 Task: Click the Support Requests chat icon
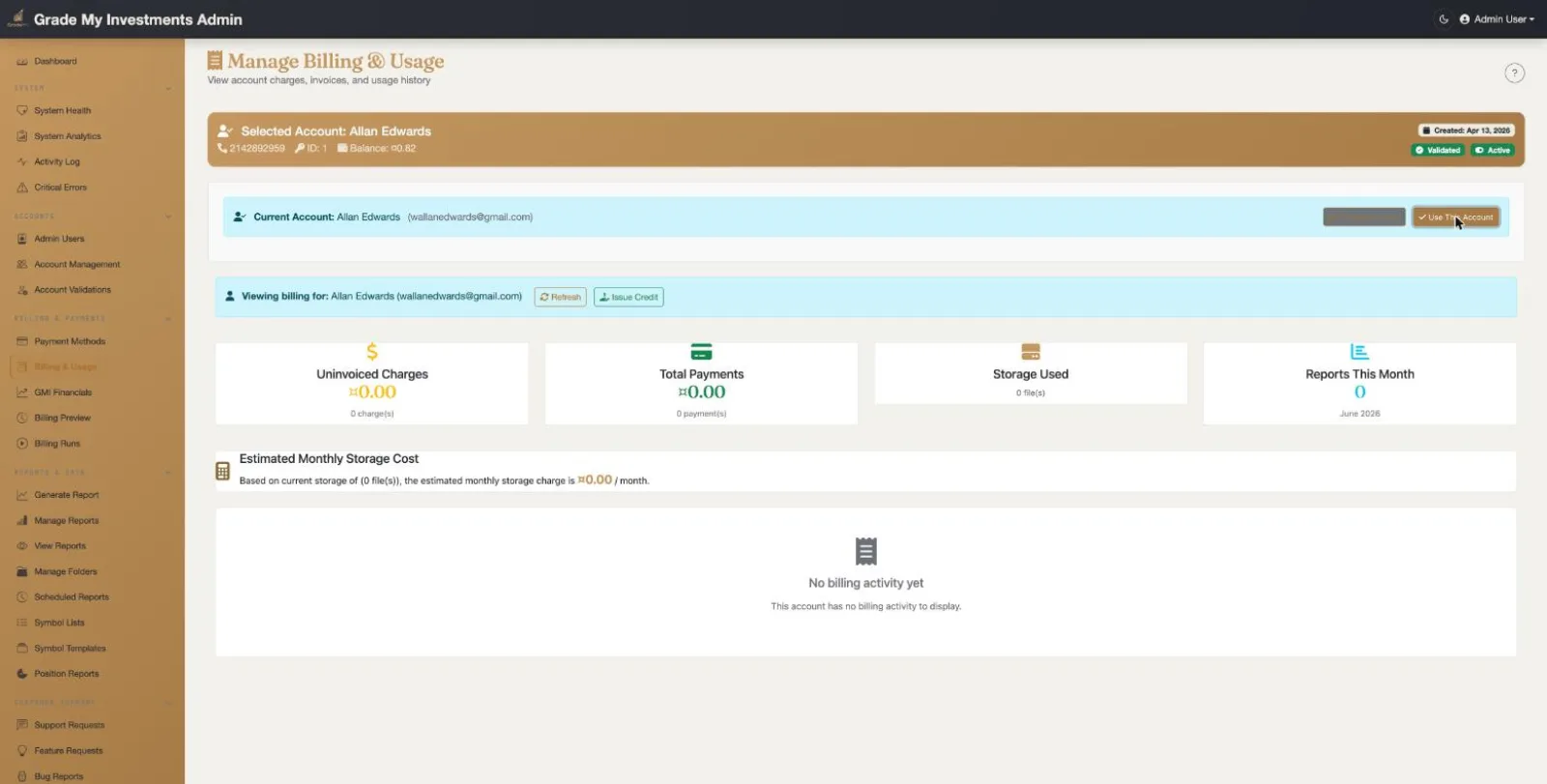point(22,725)
